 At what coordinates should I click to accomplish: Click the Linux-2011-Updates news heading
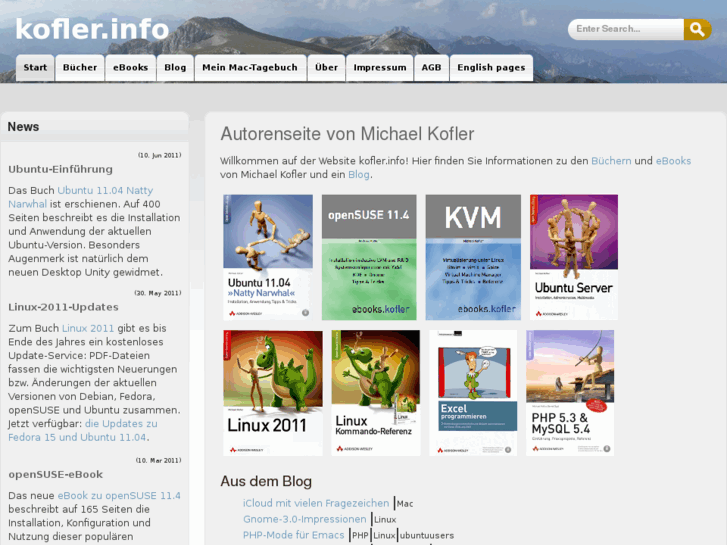pyautogui.click(x=64, y=307)
